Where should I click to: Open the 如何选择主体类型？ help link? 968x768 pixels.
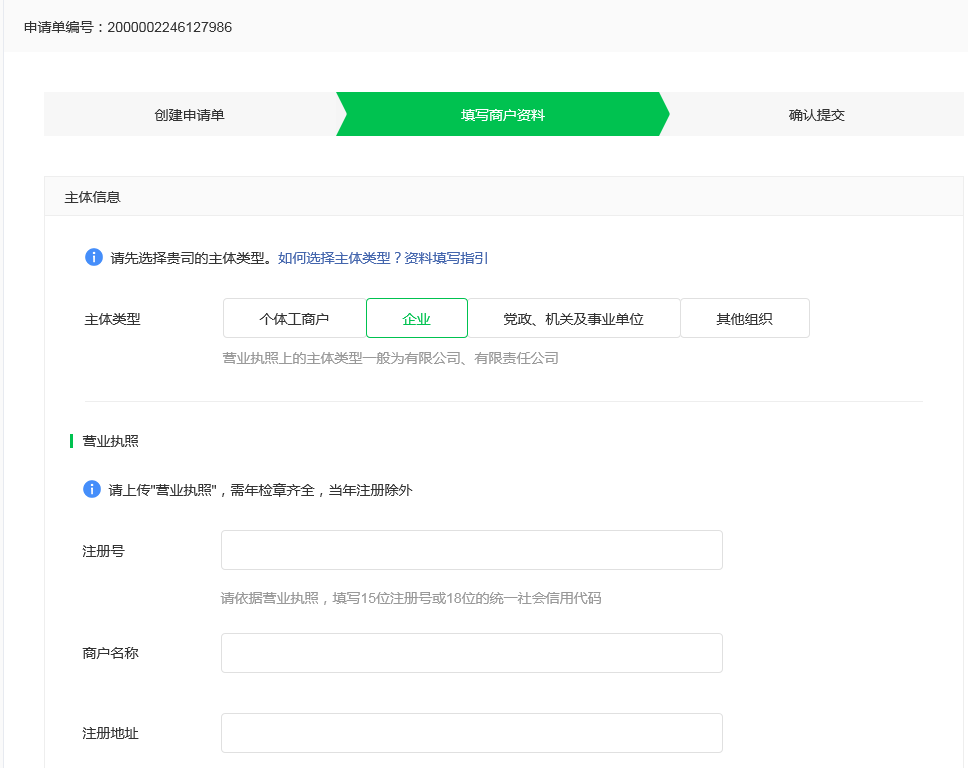point(339,258)
